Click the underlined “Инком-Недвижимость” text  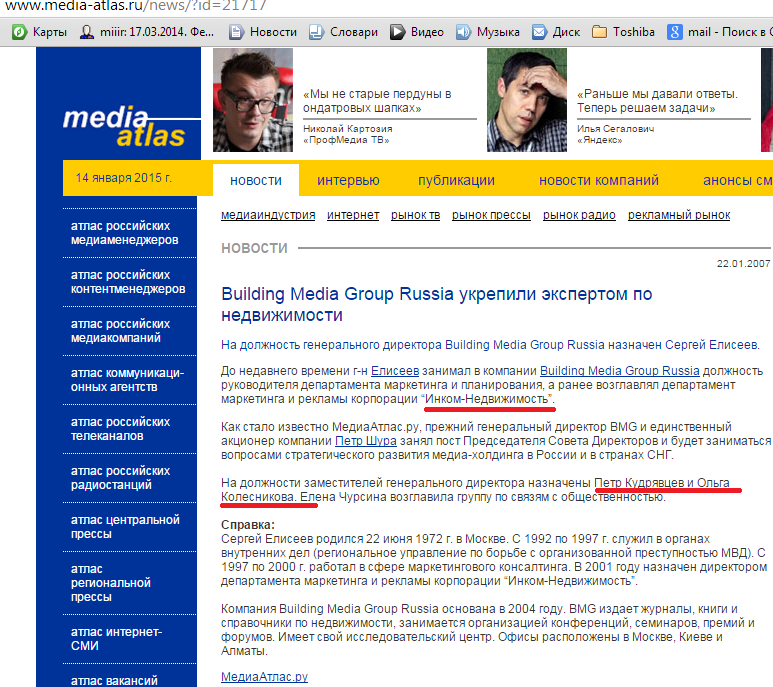pos(489,399)
